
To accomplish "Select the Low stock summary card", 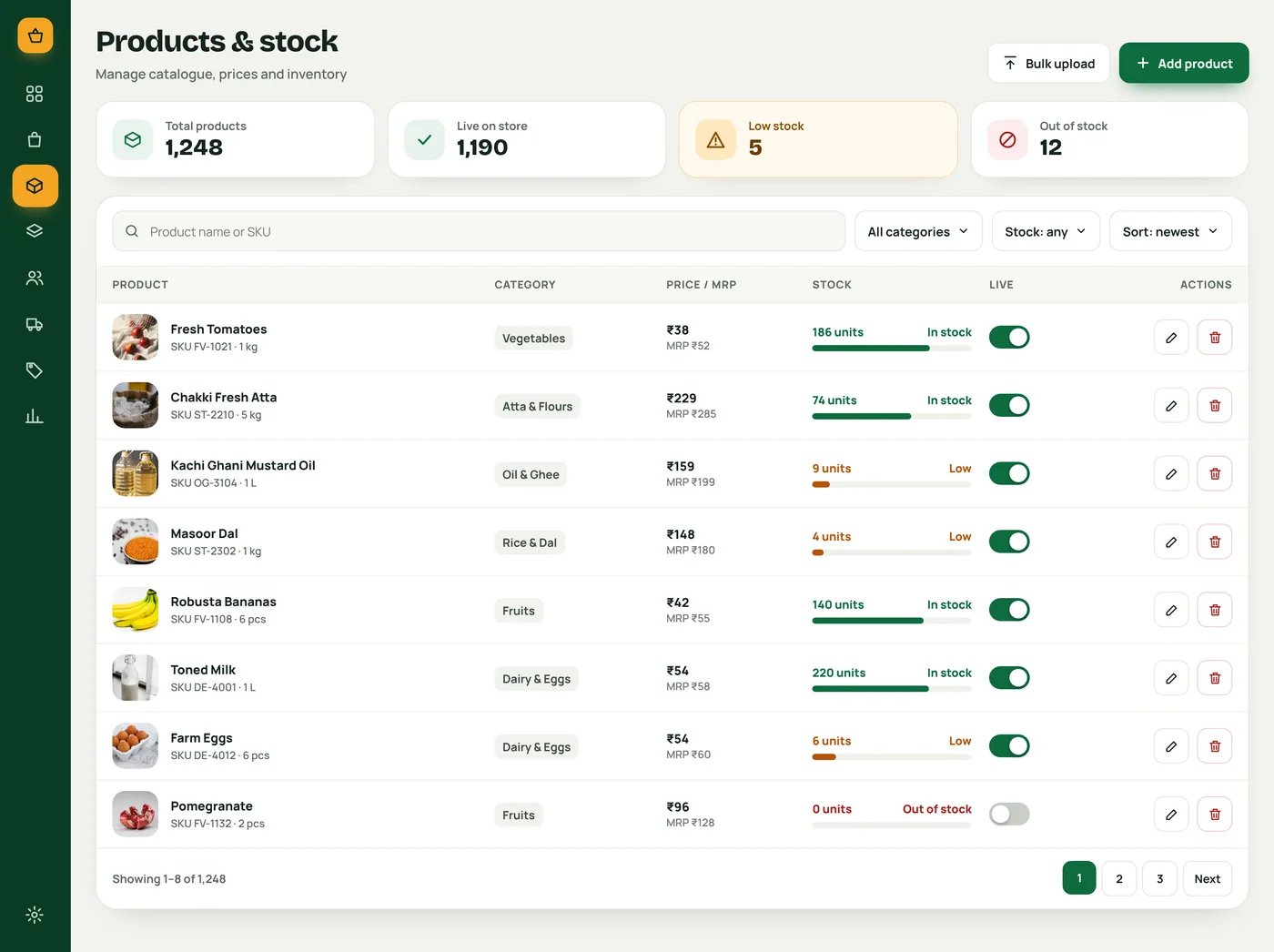I will (x=818, y=139).
